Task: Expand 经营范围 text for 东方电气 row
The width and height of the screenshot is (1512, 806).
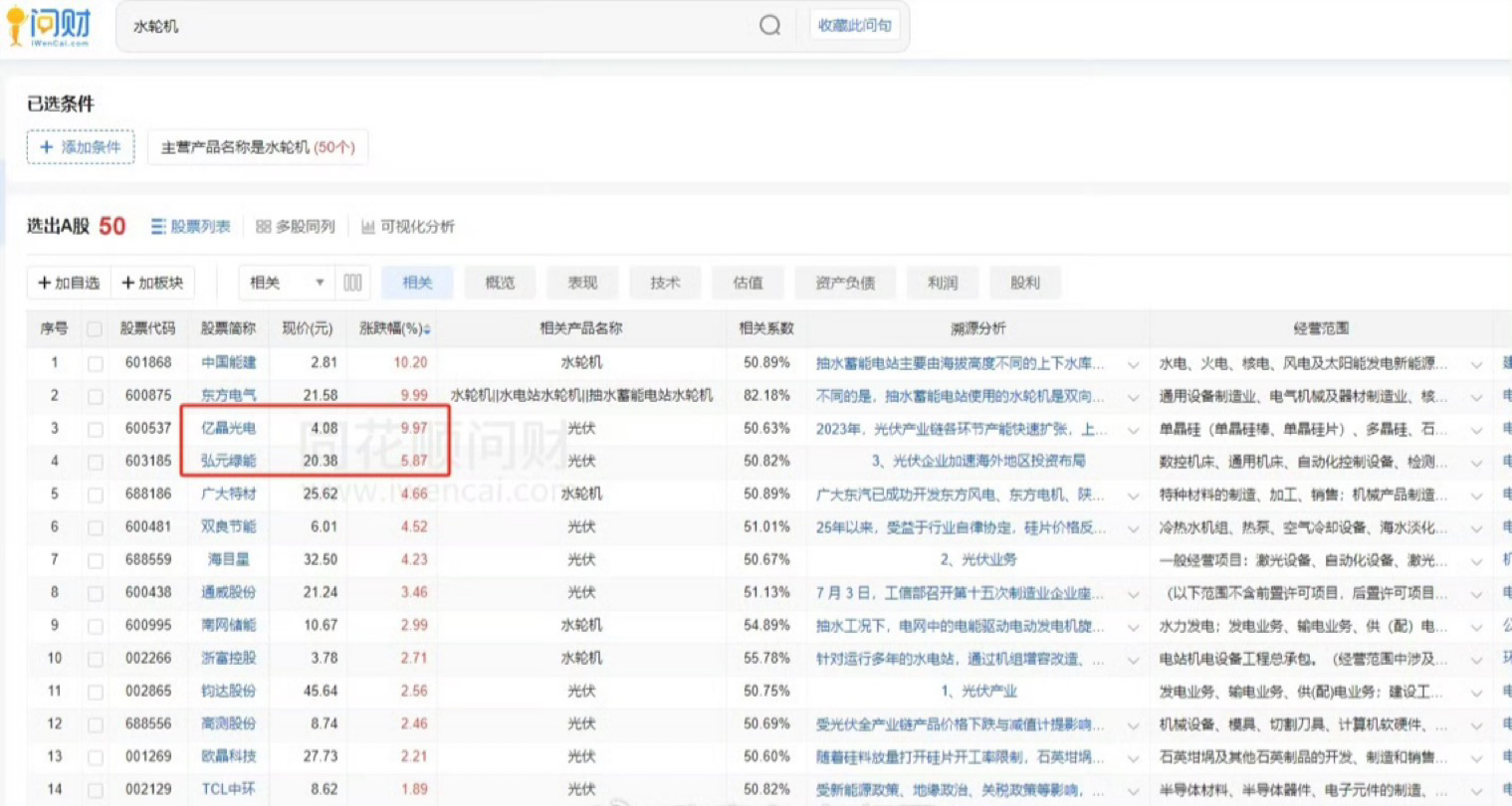Action: [1476, 397]
